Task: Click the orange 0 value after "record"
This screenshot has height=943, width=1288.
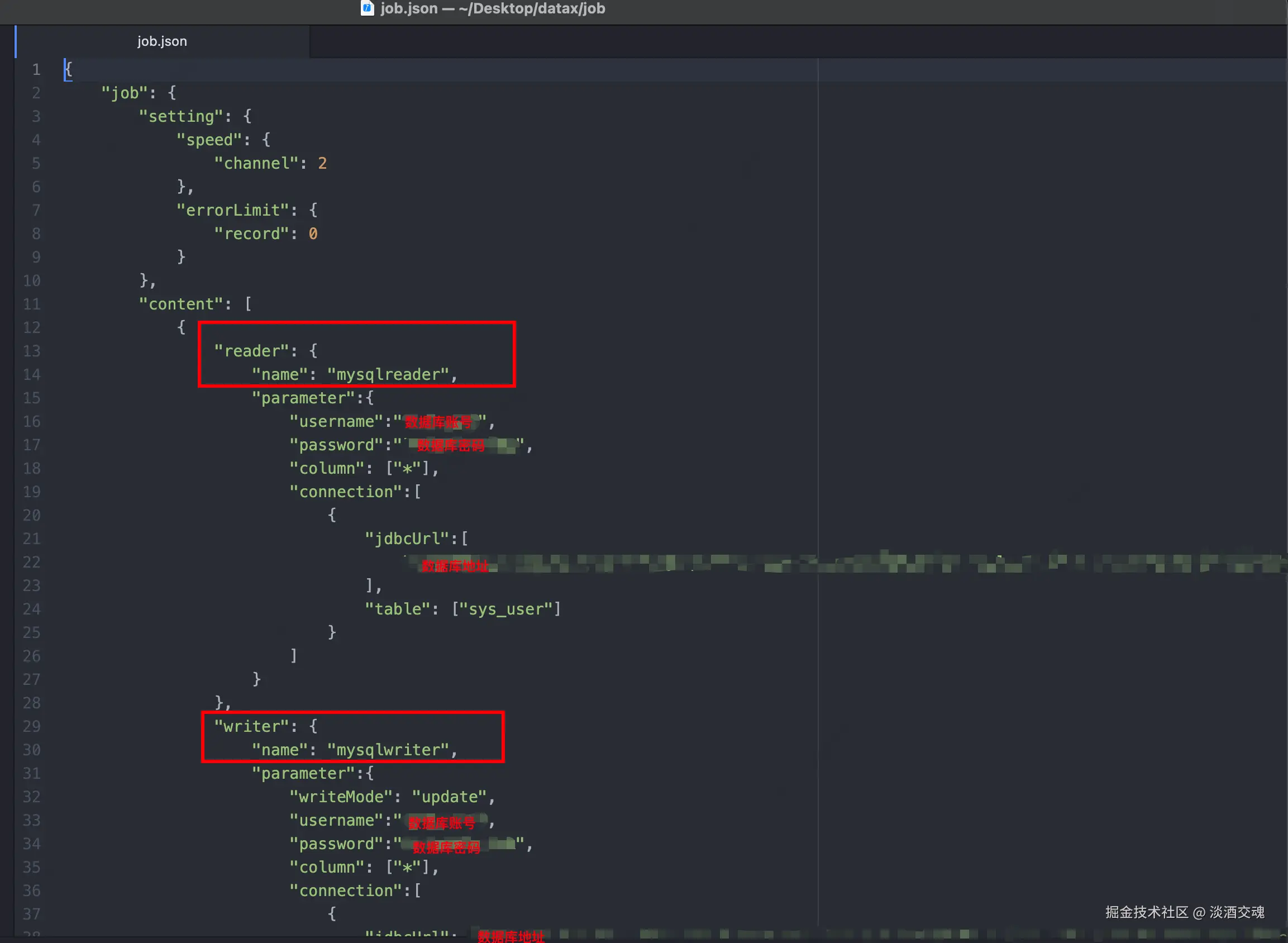Action: (313, 234)
